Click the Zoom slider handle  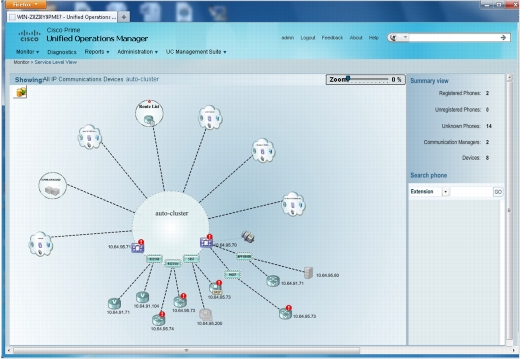348,78
